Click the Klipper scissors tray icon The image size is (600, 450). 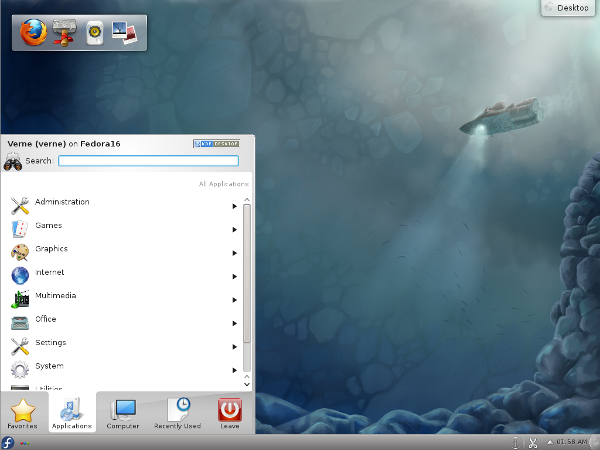pos(532,443)
